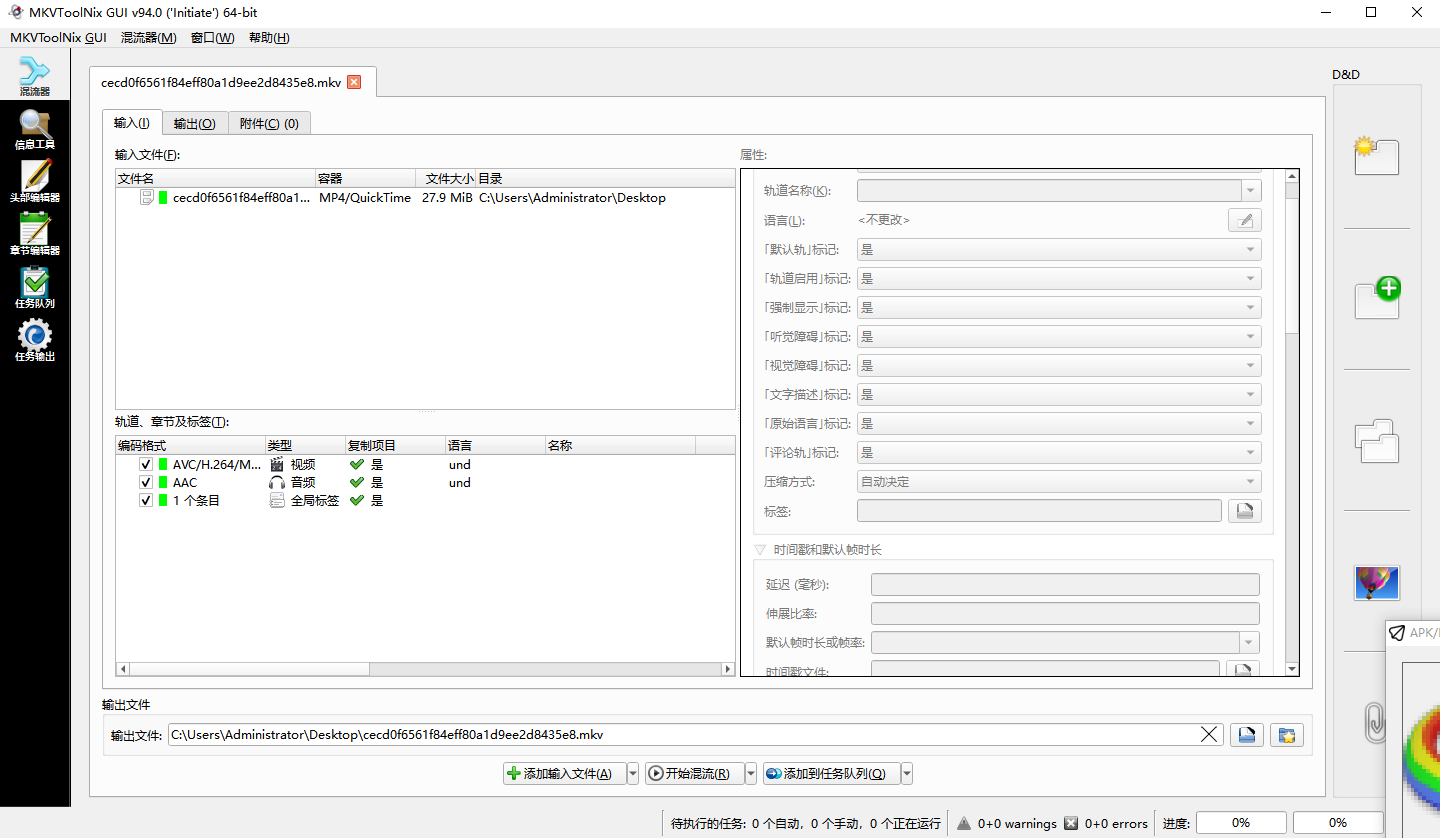The image size is (1440, 838).
Task: Open the arrow beside 添加到任务队列
Action: click(x=907, y=774)
